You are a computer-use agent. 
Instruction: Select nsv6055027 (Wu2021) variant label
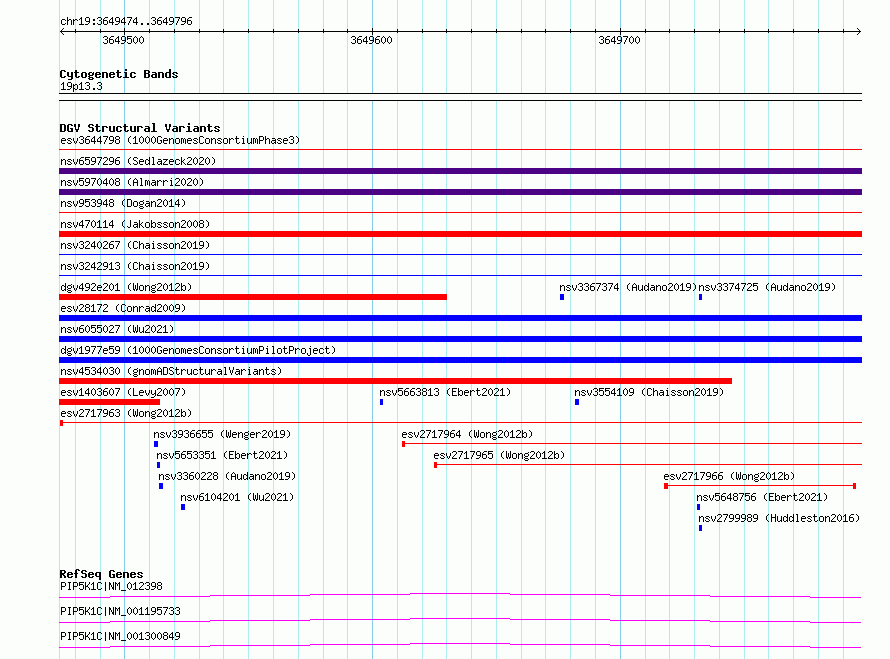click(x=117, y=329)
